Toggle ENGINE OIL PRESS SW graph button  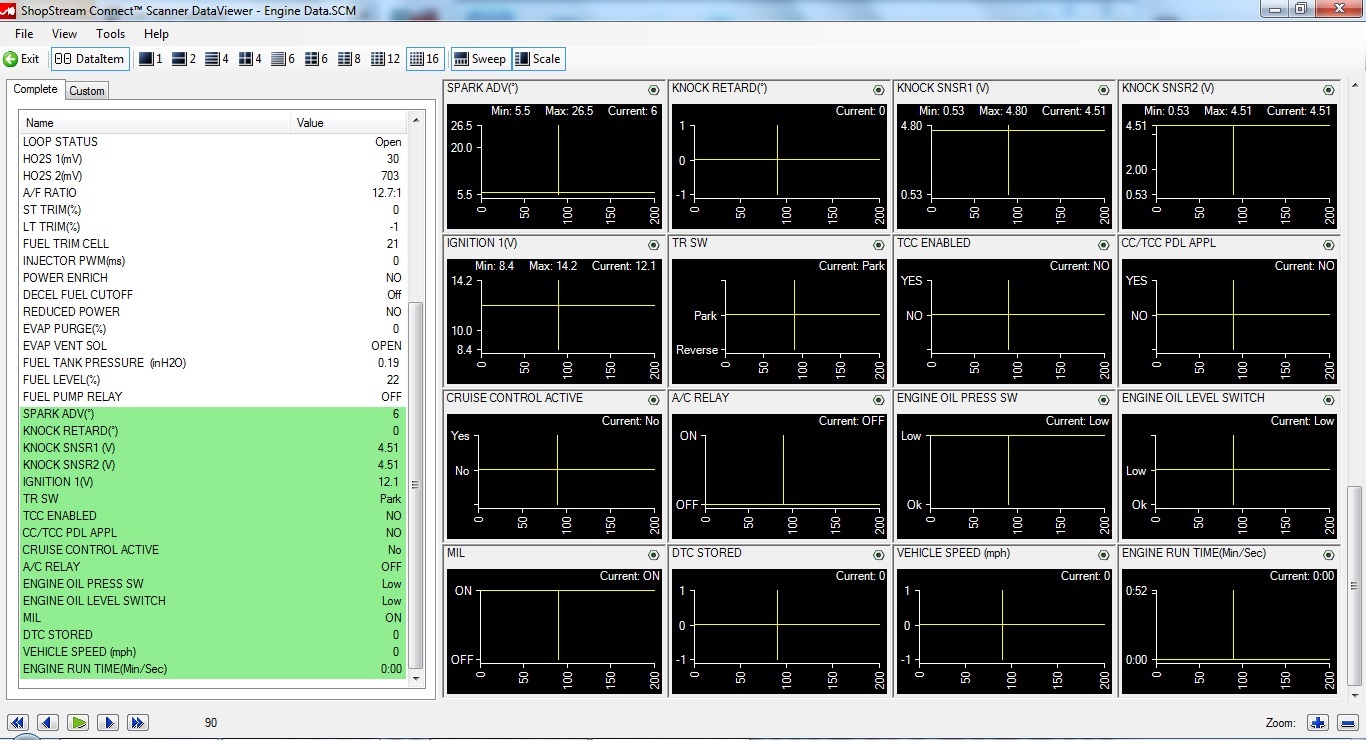click(x=1103, y=400)
